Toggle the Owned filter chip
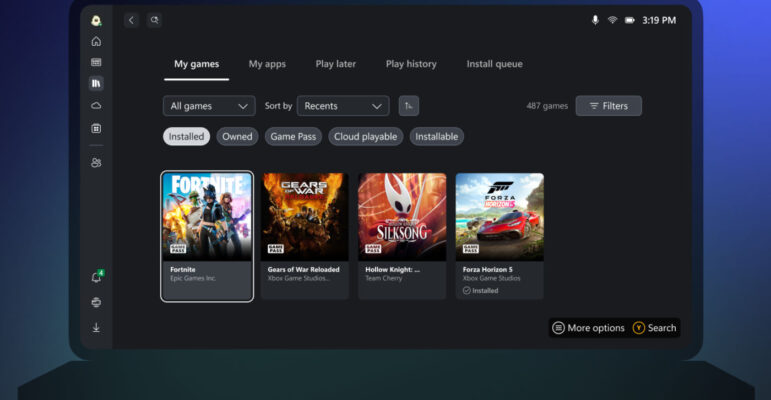This screenshot has height=400, width=771. point(237,137)
